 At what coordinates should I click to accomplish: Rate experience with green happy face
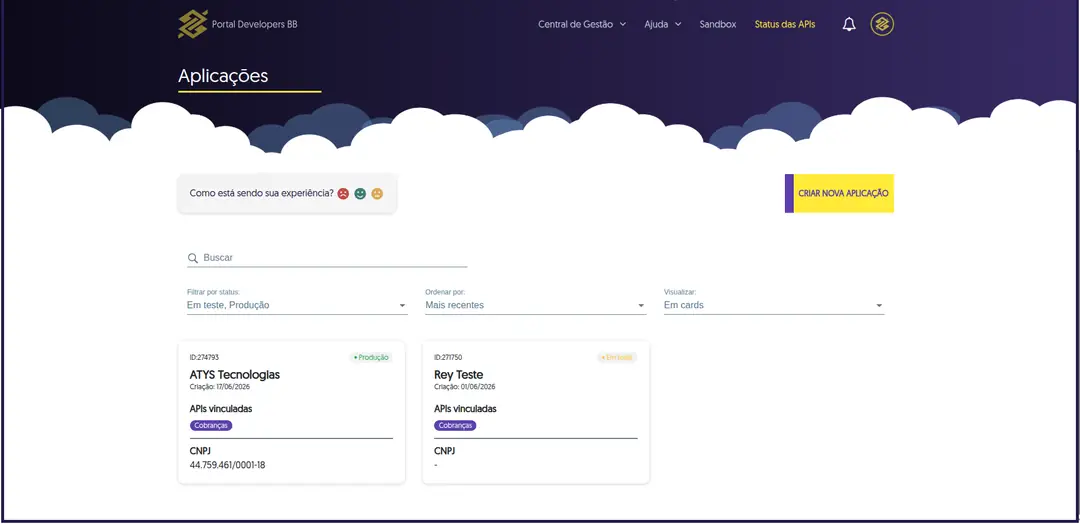360,194
